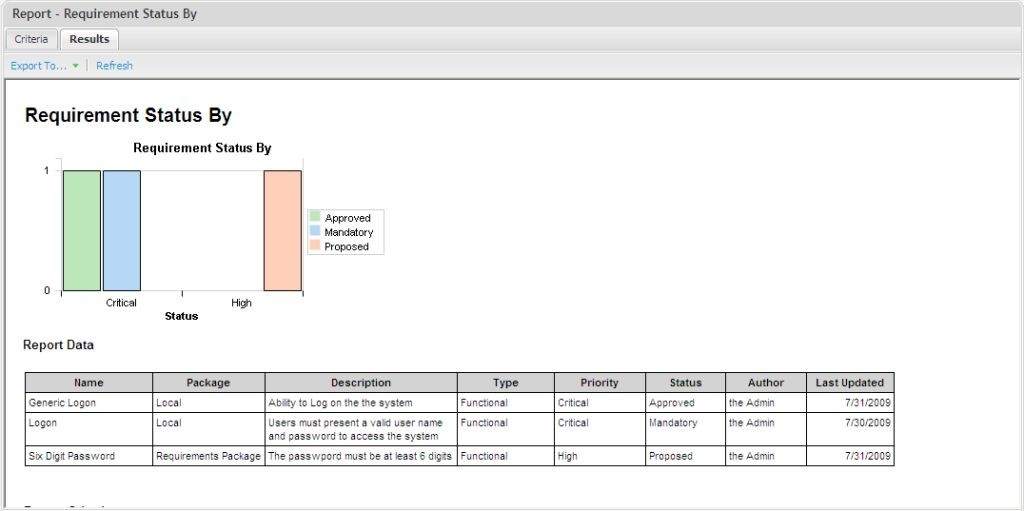The width and height of the screenshot is (1024, 511).
Task: Click the blue Mandatory bar in chart
Action: (122, 230)
